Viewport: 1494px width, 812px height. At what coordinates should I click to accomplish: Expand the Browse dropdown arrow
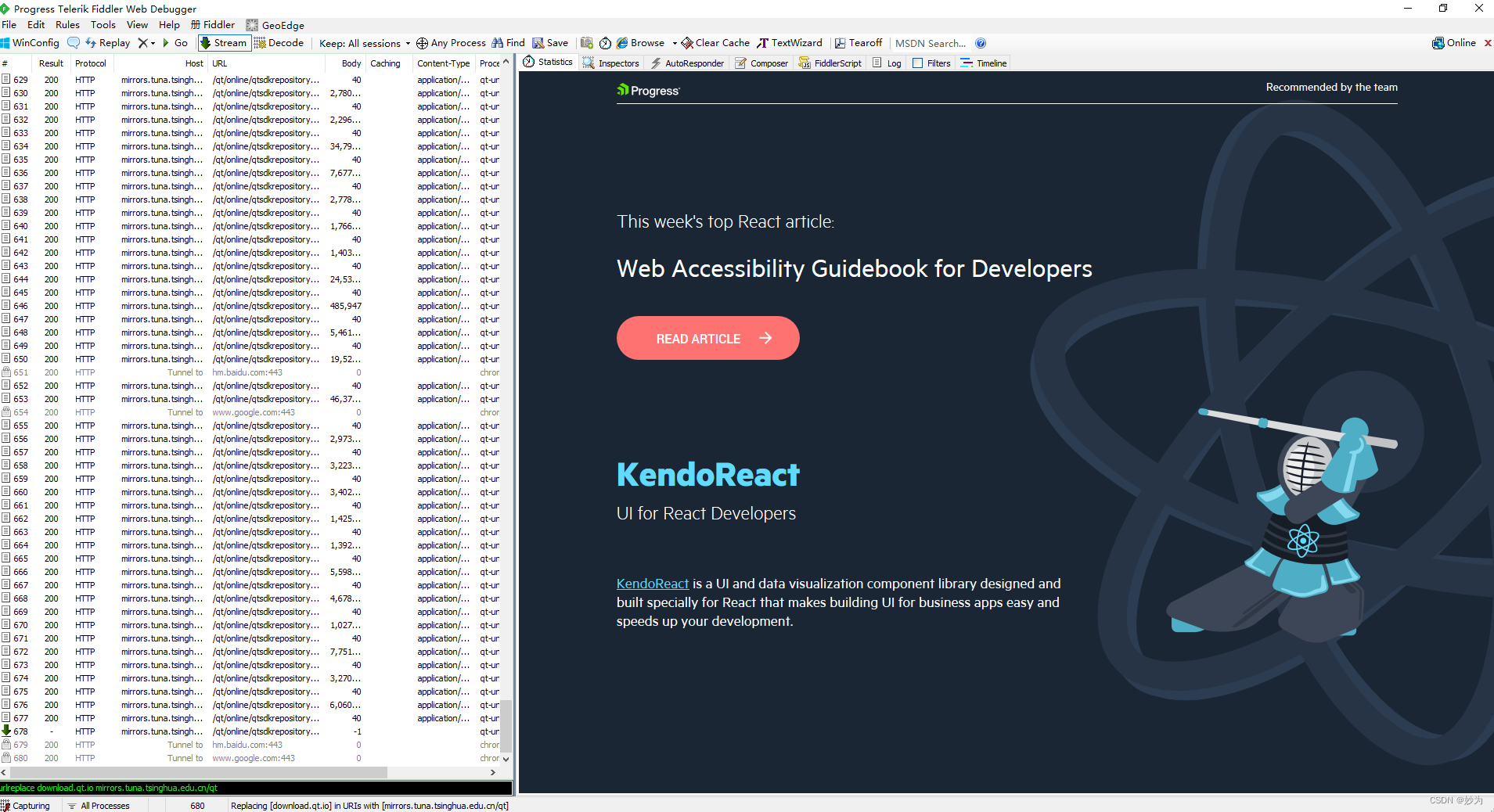pyautogui.click(x=675, y=43)
